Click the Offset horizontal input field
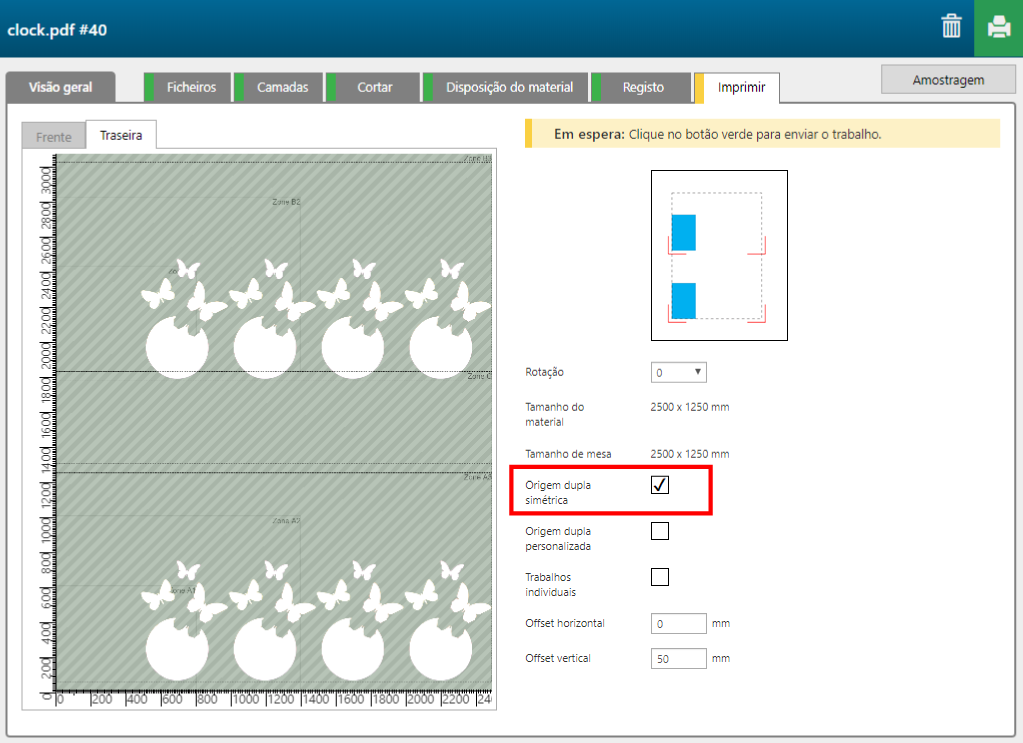1023x743 pixels. coord(678,624)
